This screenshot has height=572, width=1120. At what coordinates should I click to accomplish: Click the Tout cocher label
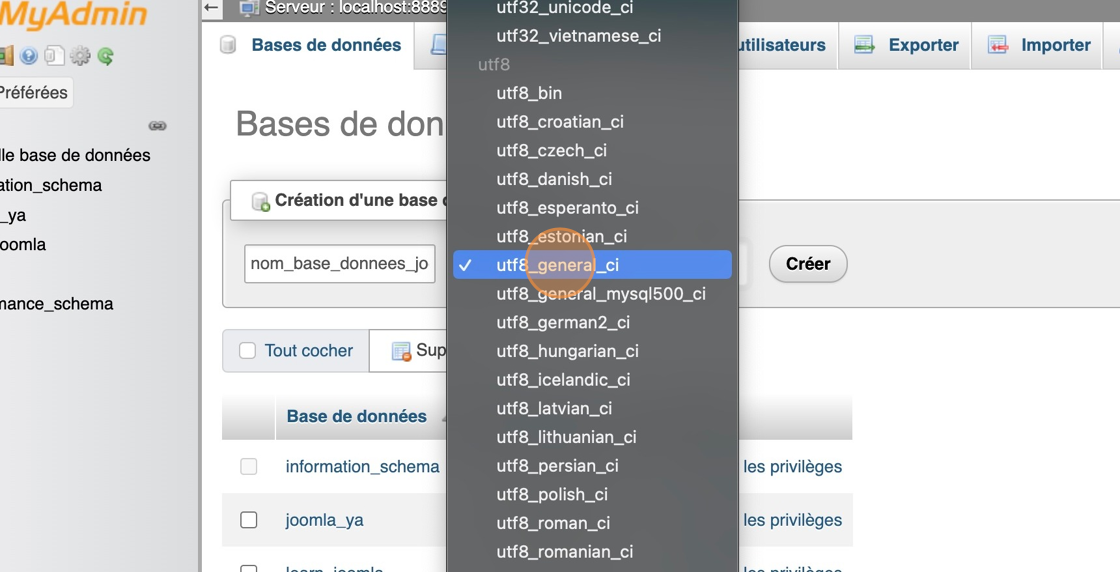coord(309,351)
